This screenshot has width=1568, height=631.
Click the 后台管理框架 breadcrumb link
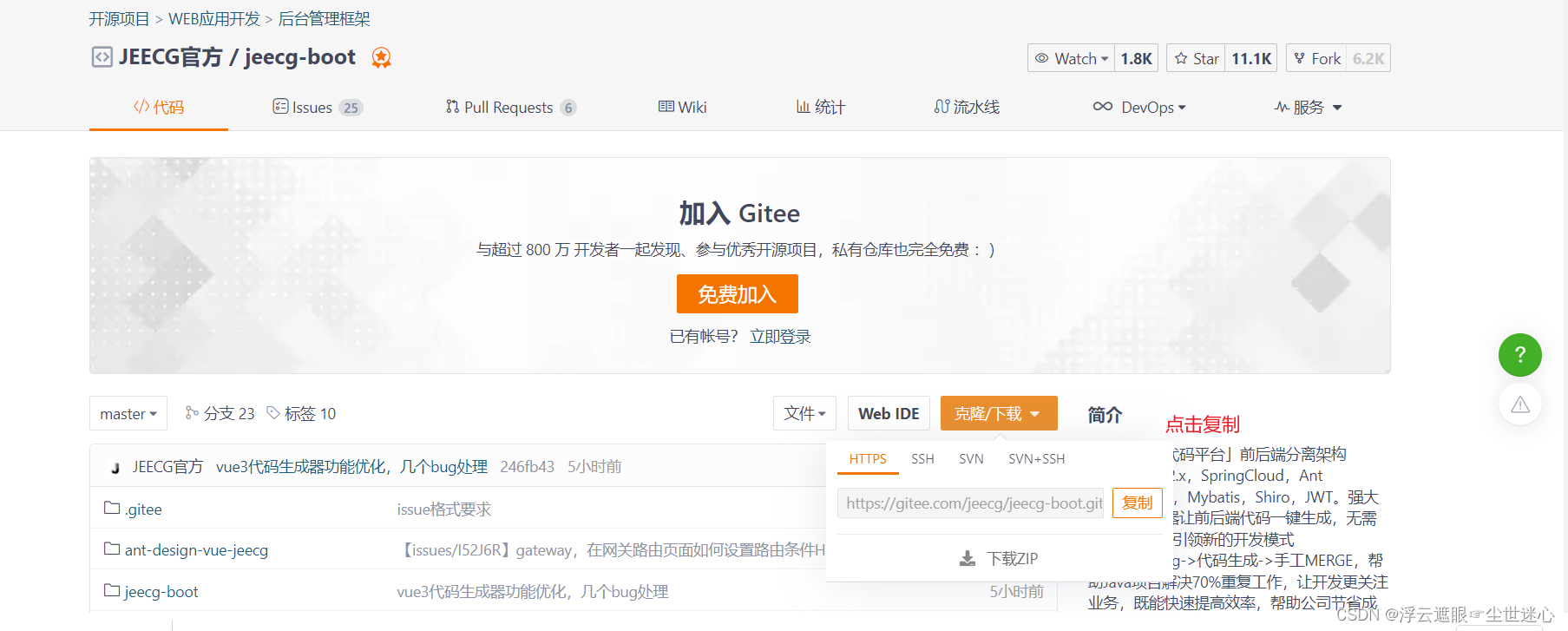324,19
